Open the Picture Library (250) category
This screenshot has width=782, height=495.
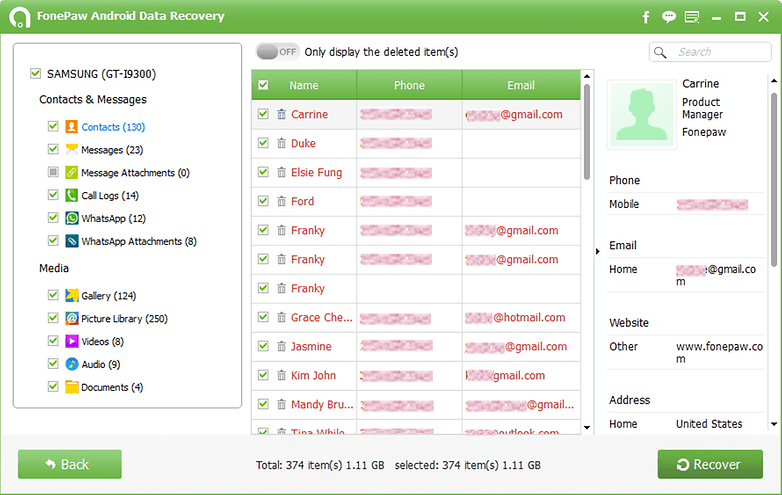(124, 319)
